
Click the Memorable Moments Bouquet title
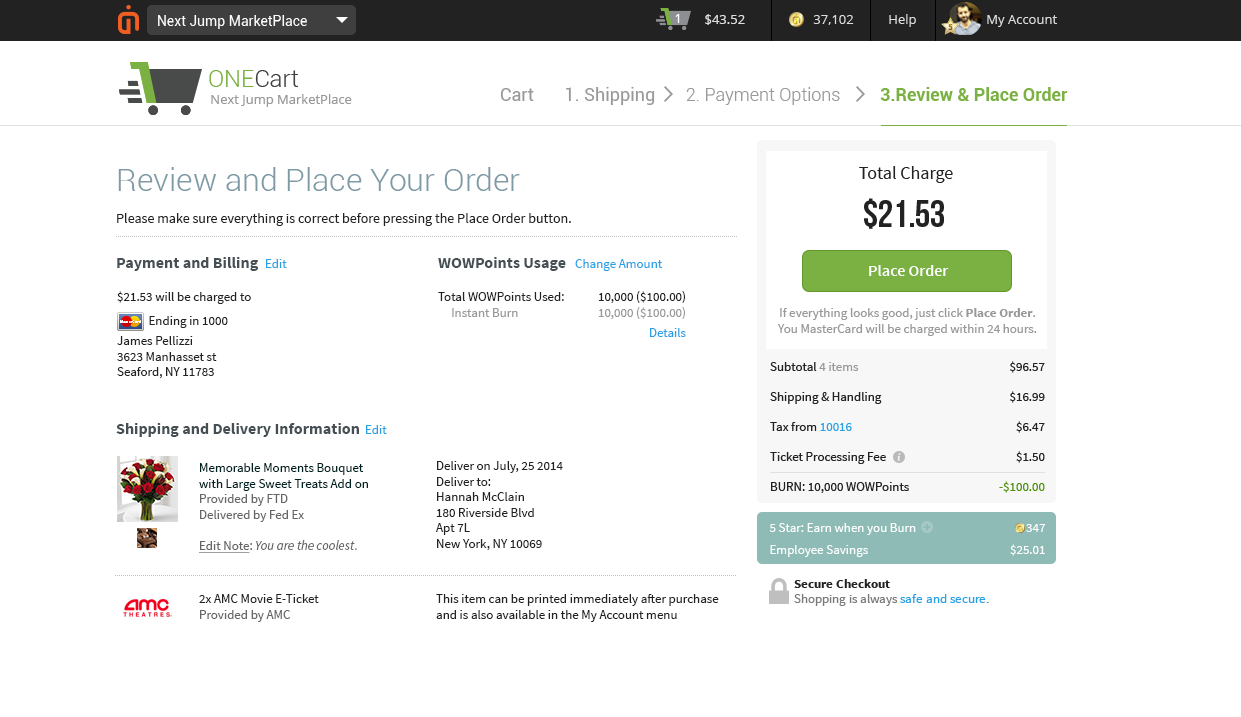(284, 476)
